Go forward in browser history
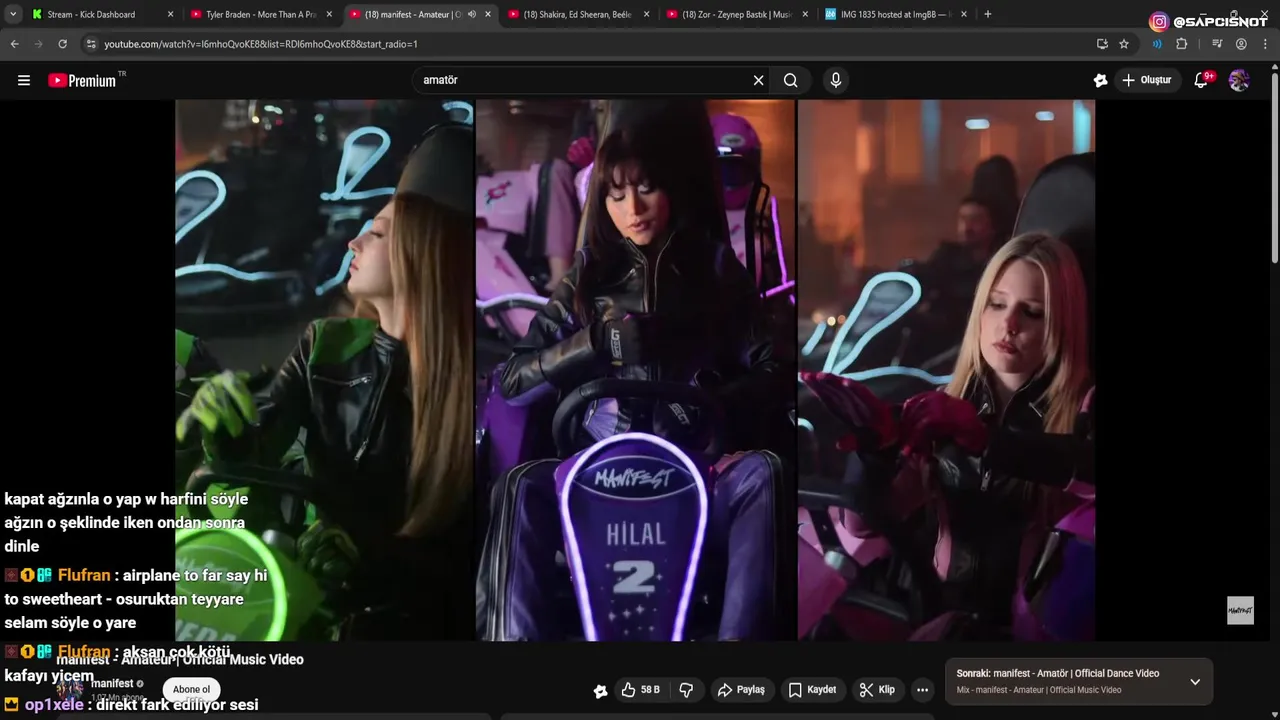Screen dimensions: 1280x720 click(x=38, y=44)
